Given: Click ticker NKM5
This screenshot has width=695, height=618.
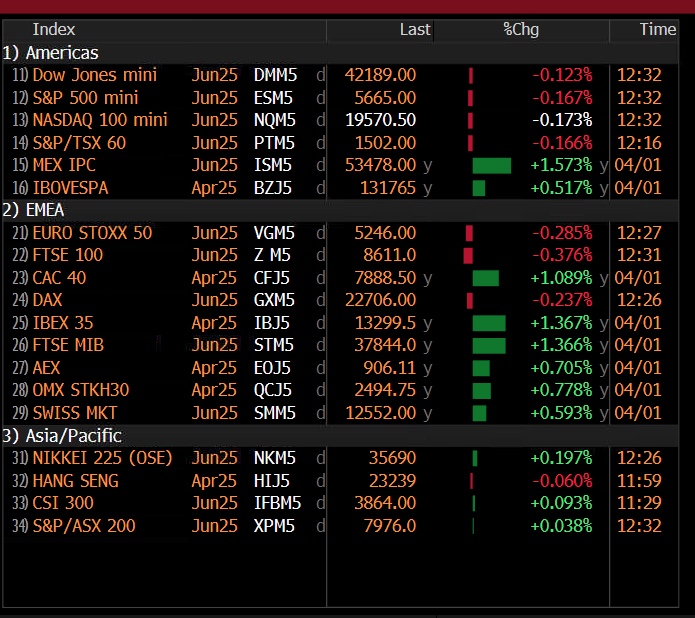Looking at the screenshot, I should pyautogui.click(x=274, y=458).
